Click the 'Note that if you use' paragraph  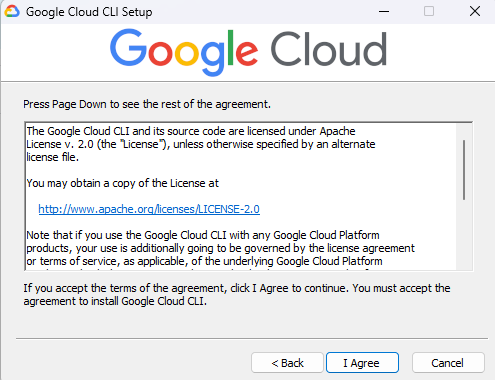click(220, 248)
